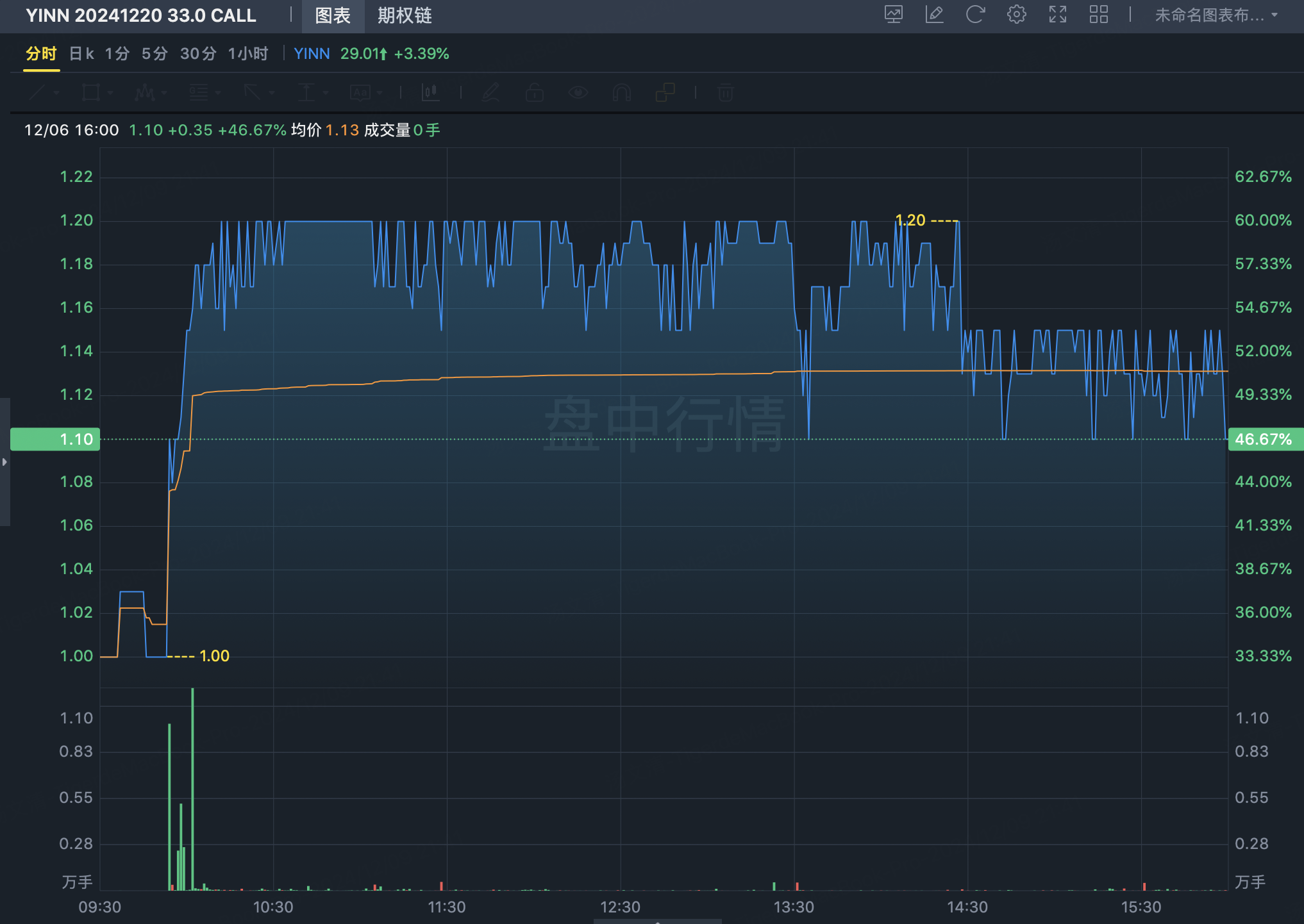Expand the range measure tool dropdown arrow
Screen dimensions: 1304x924
click(326, 94)
